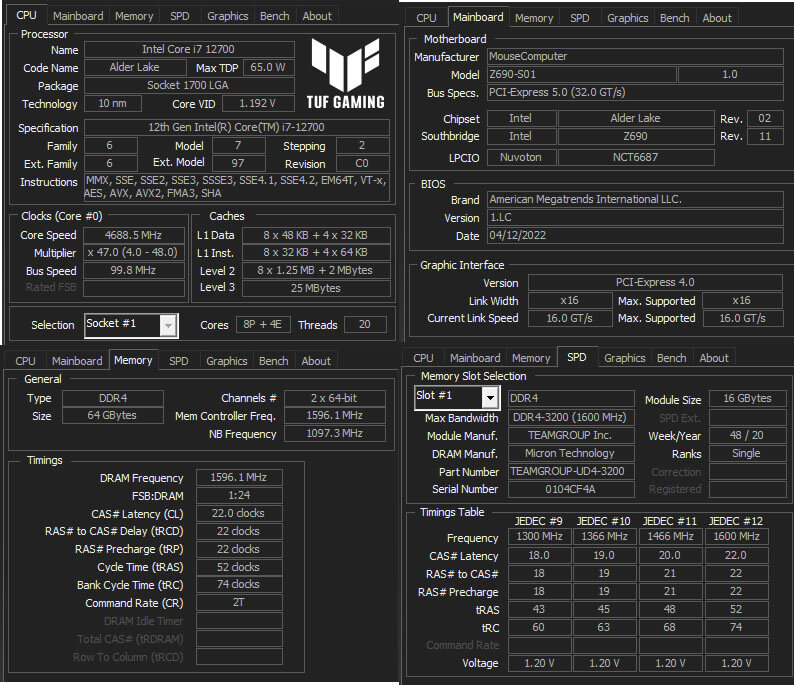Click BIOS brand 'American Megatrends International LLC.'
The width and height of the screenshot is (794, 685).
(x=635, y=199)
